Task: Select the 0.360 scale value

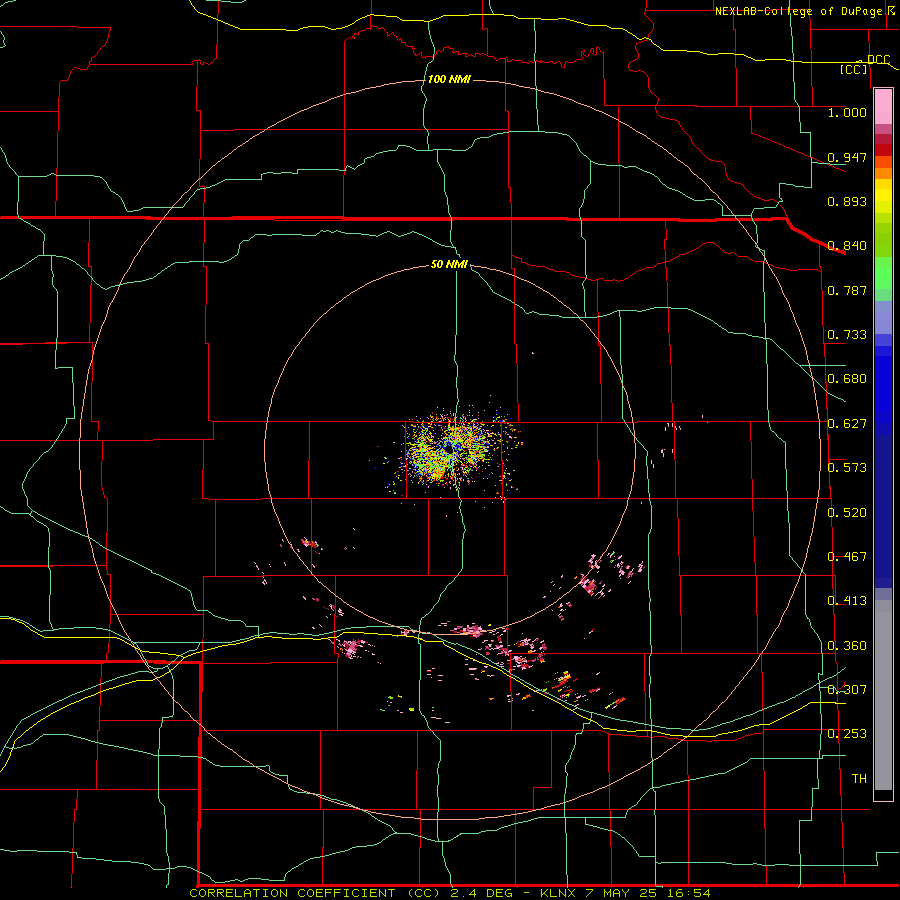Action: tap(847, 646)
